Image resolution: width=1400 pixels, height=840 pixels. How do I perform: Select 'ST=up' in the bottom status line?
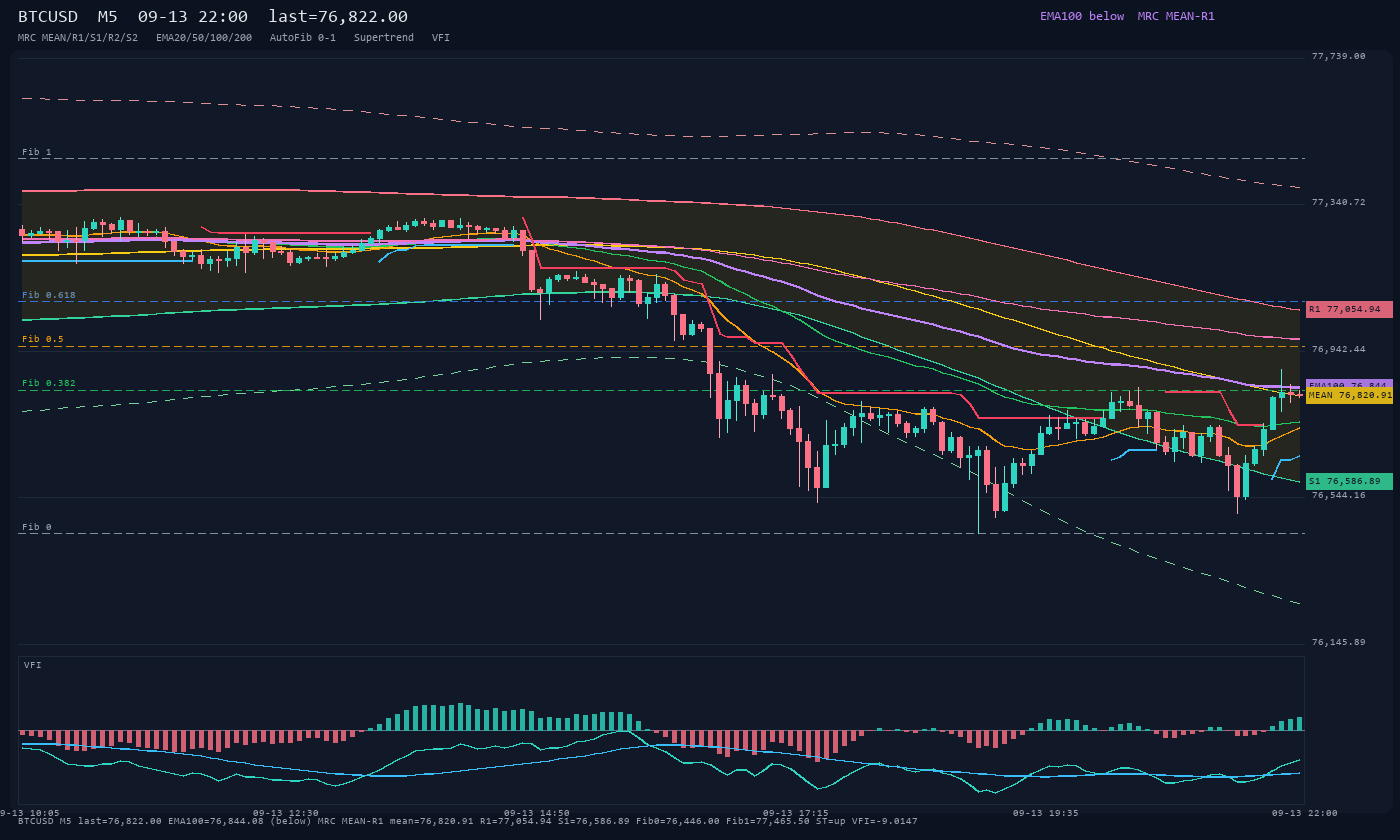coord(831,821)
